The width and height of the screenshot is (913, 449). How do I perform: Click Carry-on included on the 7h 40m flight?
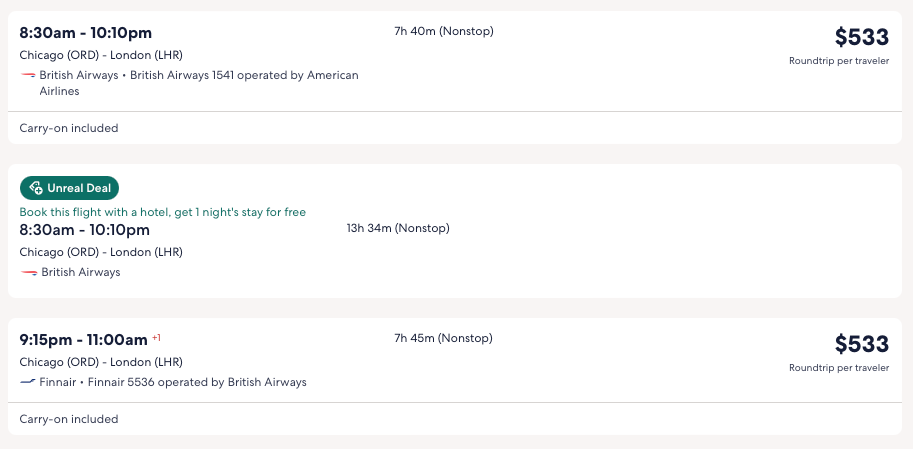tap(69, 128)
